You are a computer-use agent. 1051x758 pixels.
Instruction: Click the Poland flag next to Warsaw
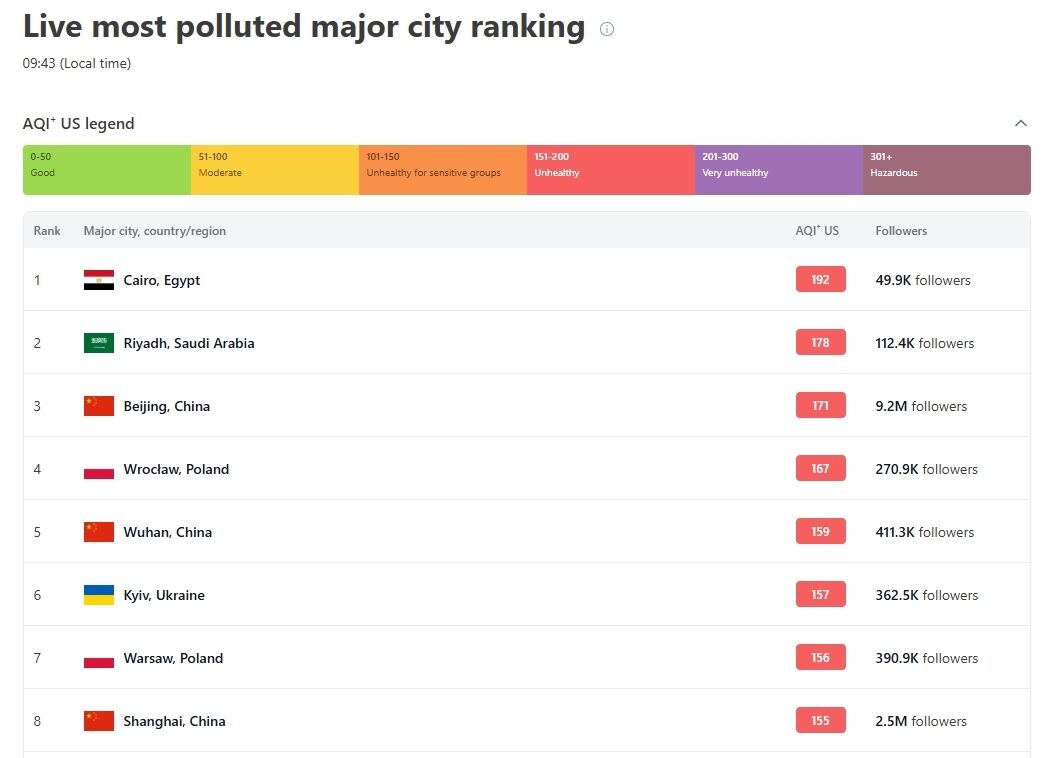pos(98,658)
